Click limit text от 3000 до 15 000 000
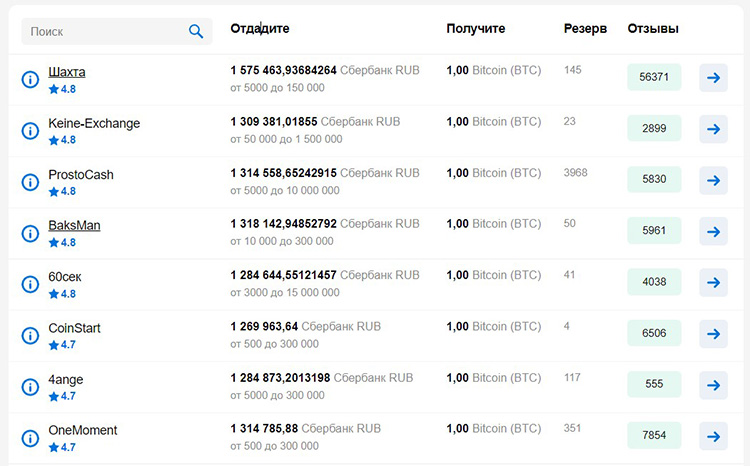750x466 pixels. coord(285,293)
